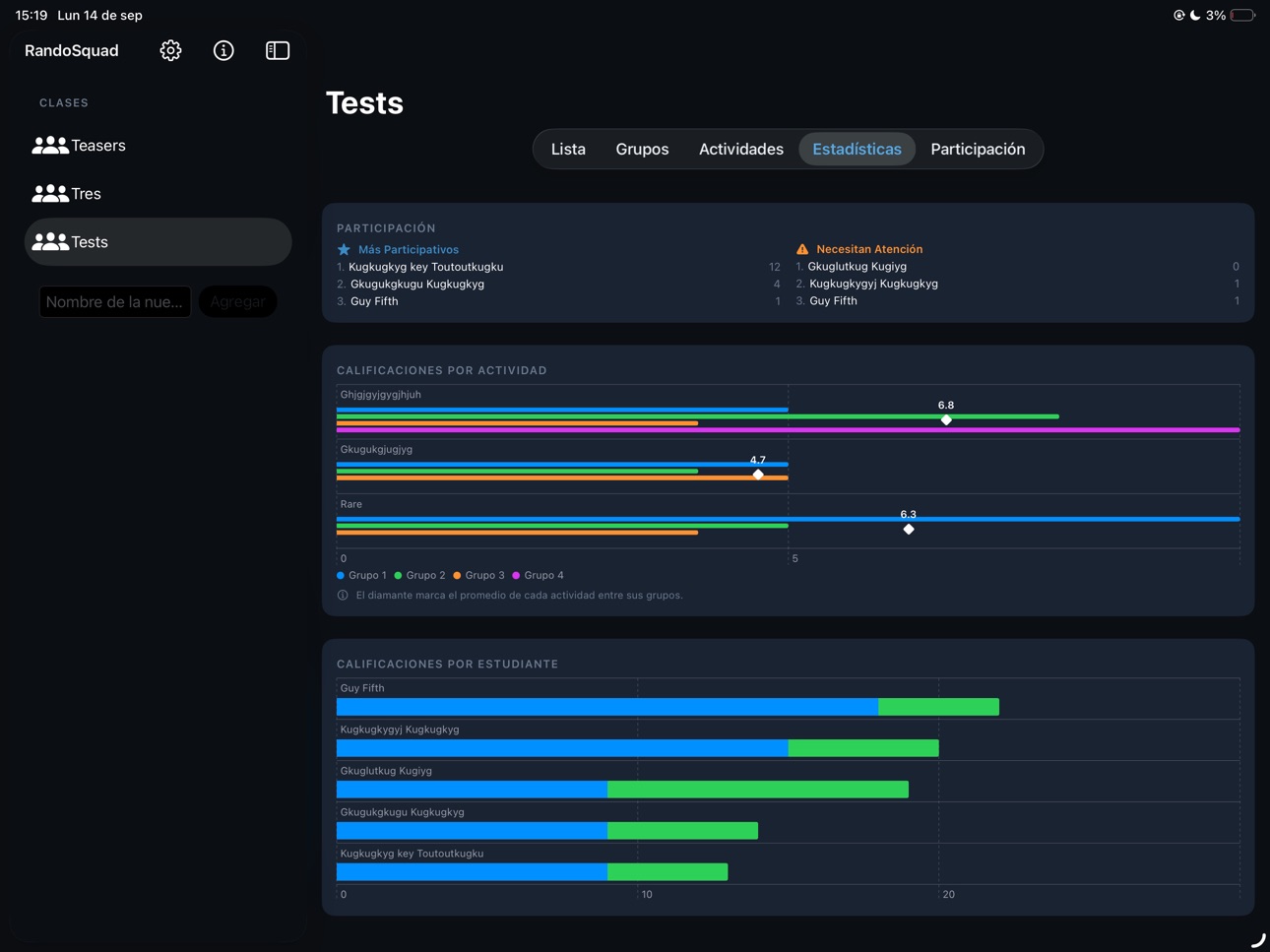Click the Agregar button
Image resolution: width=1270 pixels, height=952 pixels.
(237, 301)
